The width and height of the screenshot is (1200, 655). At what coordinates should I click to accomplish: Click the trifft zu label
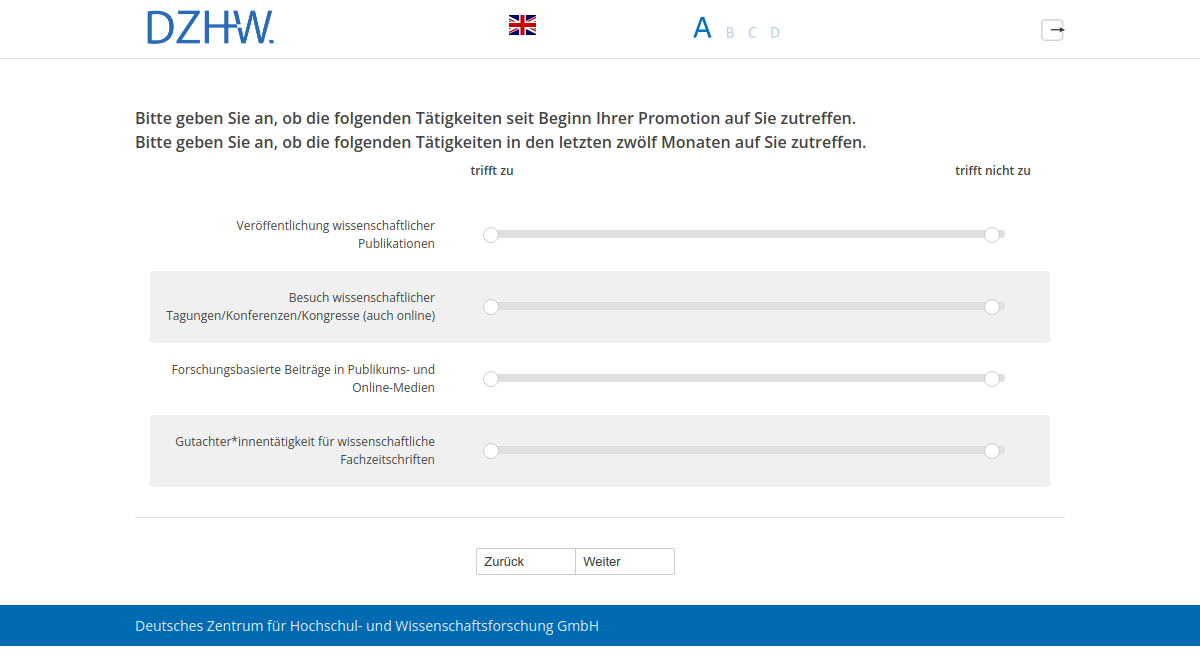tap(492, 170)
